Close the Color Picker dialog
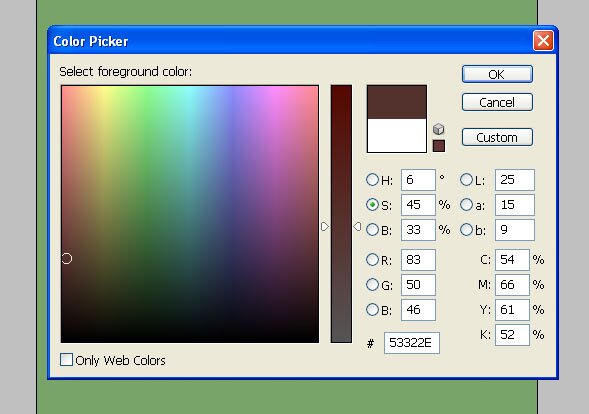The height and width of the screenshot is (414, 589). [x=543, y=41]
